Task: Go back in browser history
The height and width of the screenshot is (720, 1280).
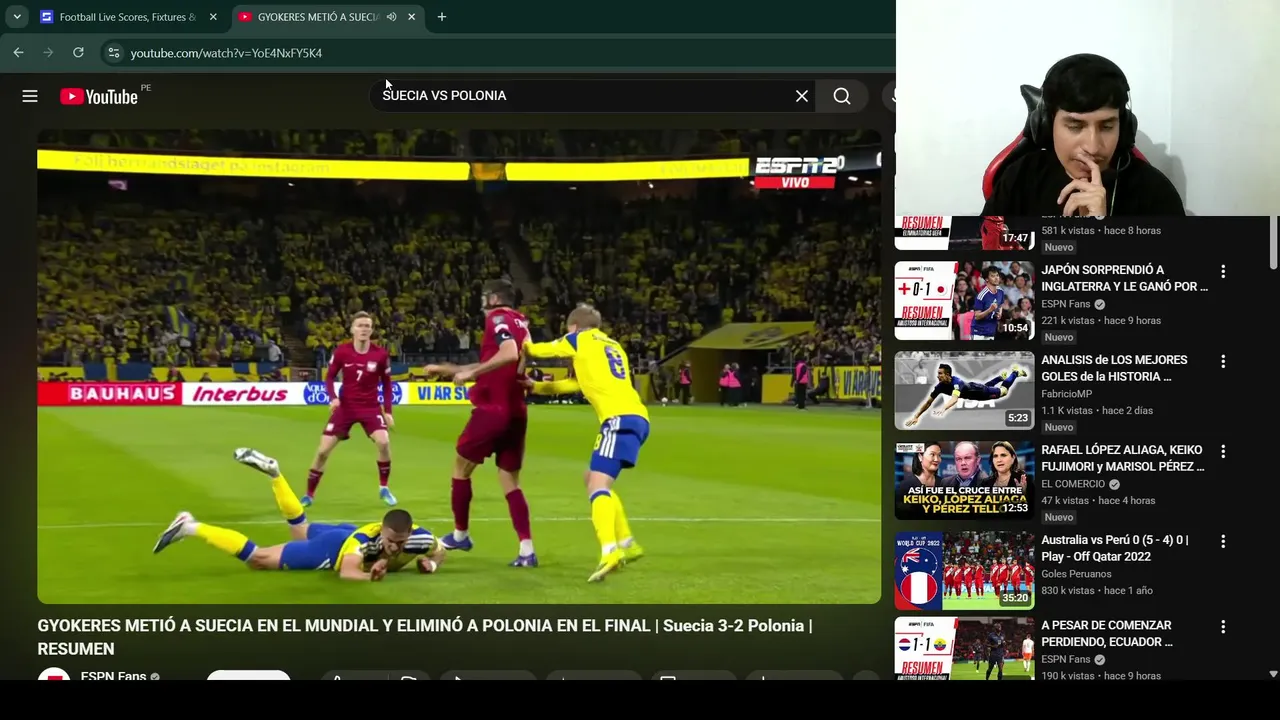Action: point(18,53)
